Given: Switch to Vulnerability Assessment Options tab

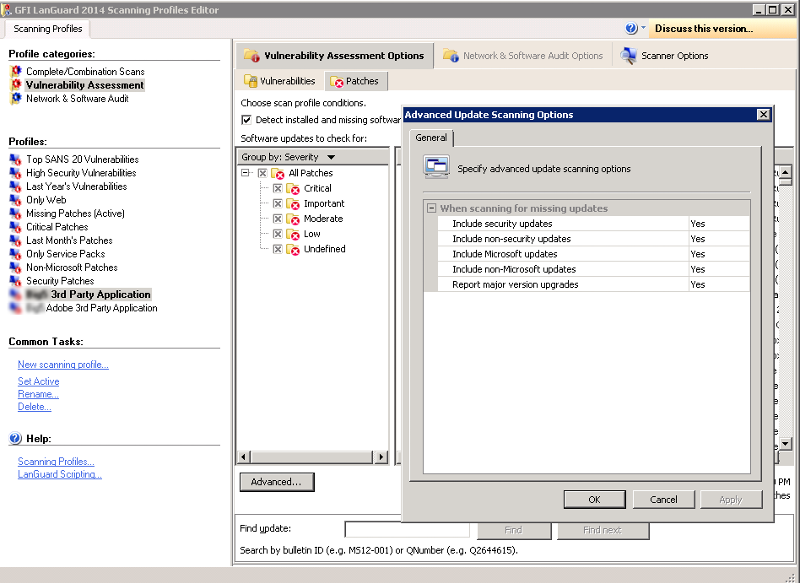Looking at the screenshot, I should pos(335,56).
